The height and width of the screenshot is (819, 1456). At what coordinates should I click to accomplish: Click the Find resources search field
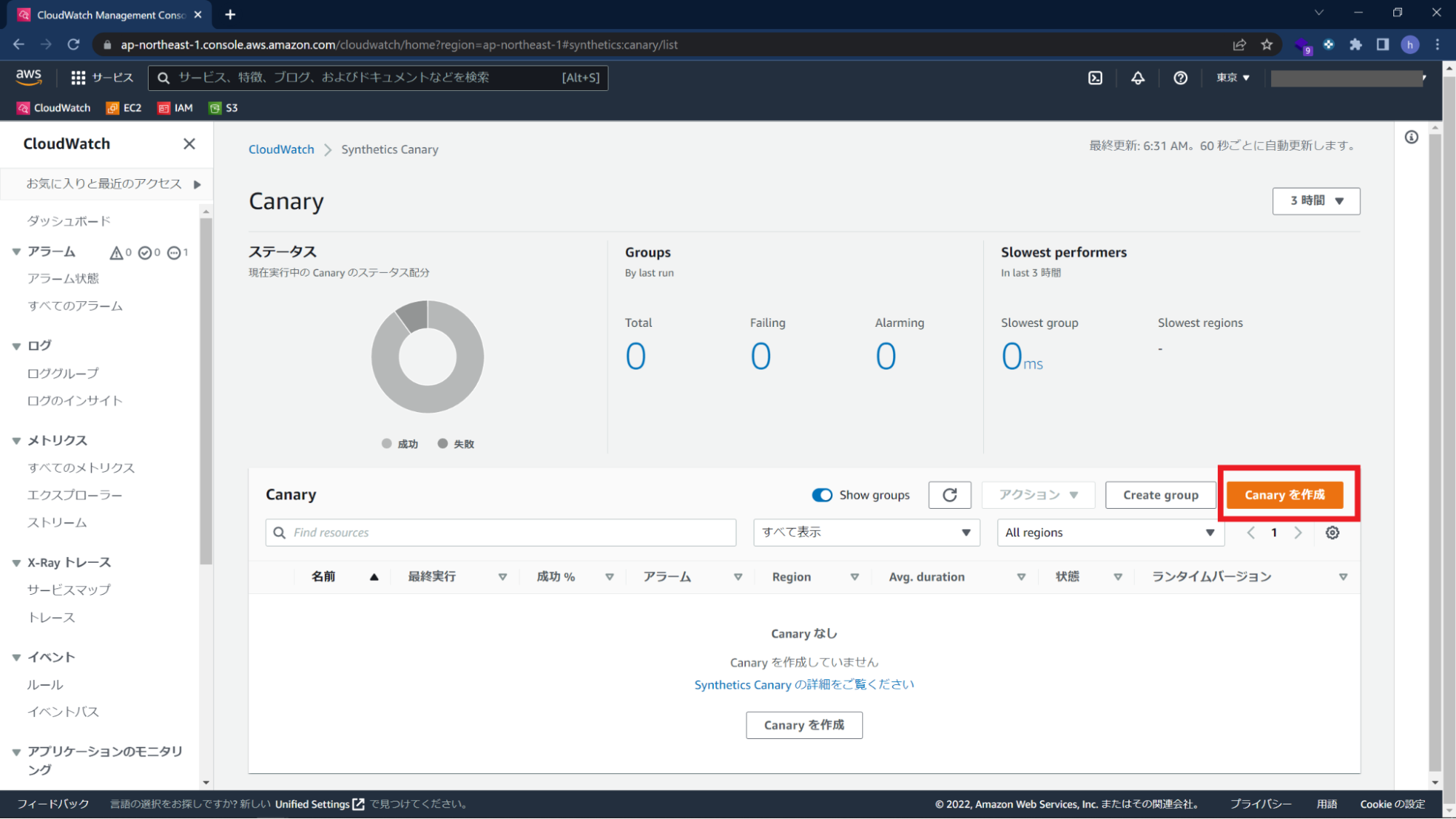(501, 533)
